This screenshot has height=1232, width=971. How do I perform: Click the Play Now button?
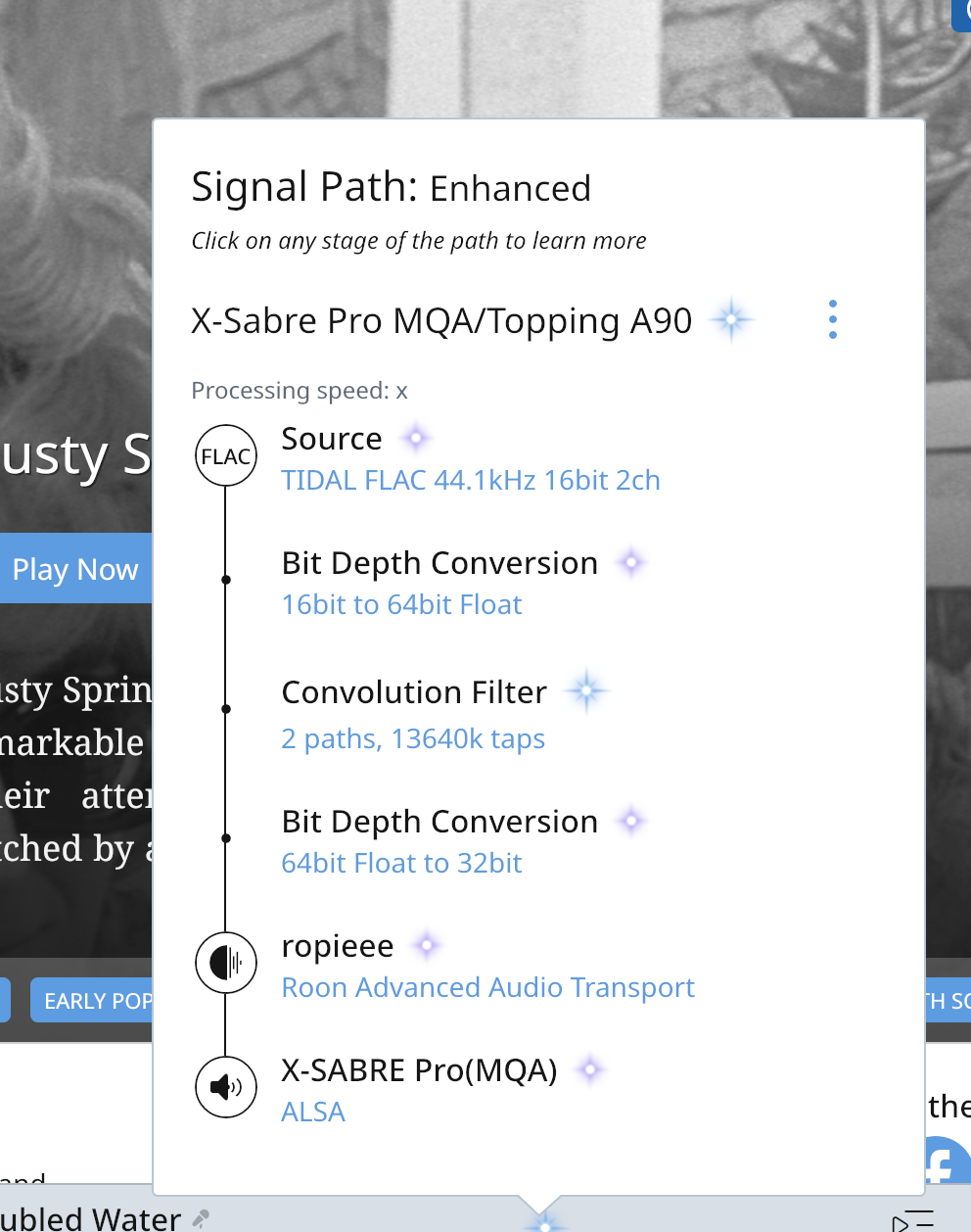tap(75, 569)
